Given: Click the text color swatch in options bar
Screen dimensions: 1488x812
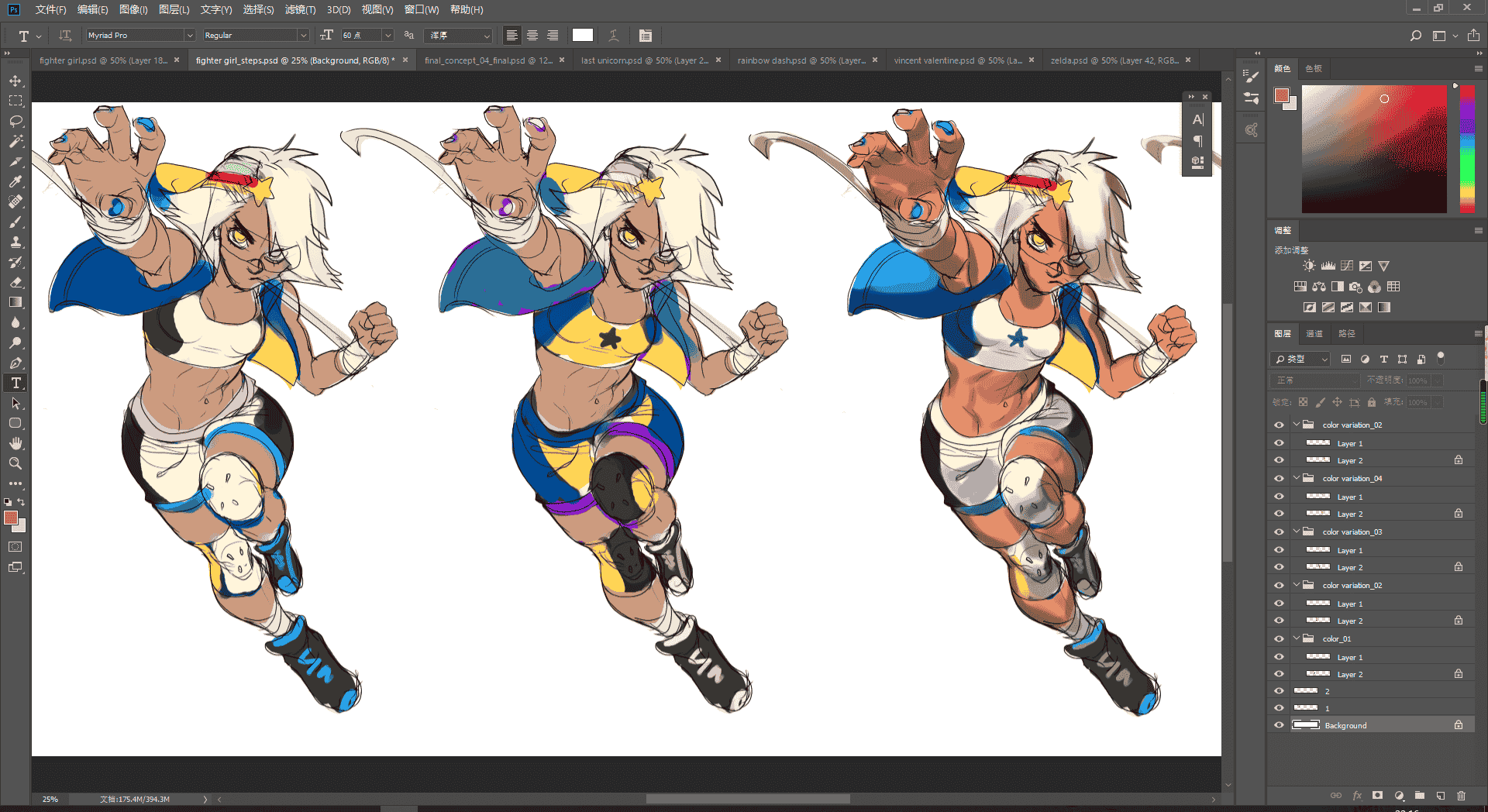Looking at the screenshot, I should 583,36.
